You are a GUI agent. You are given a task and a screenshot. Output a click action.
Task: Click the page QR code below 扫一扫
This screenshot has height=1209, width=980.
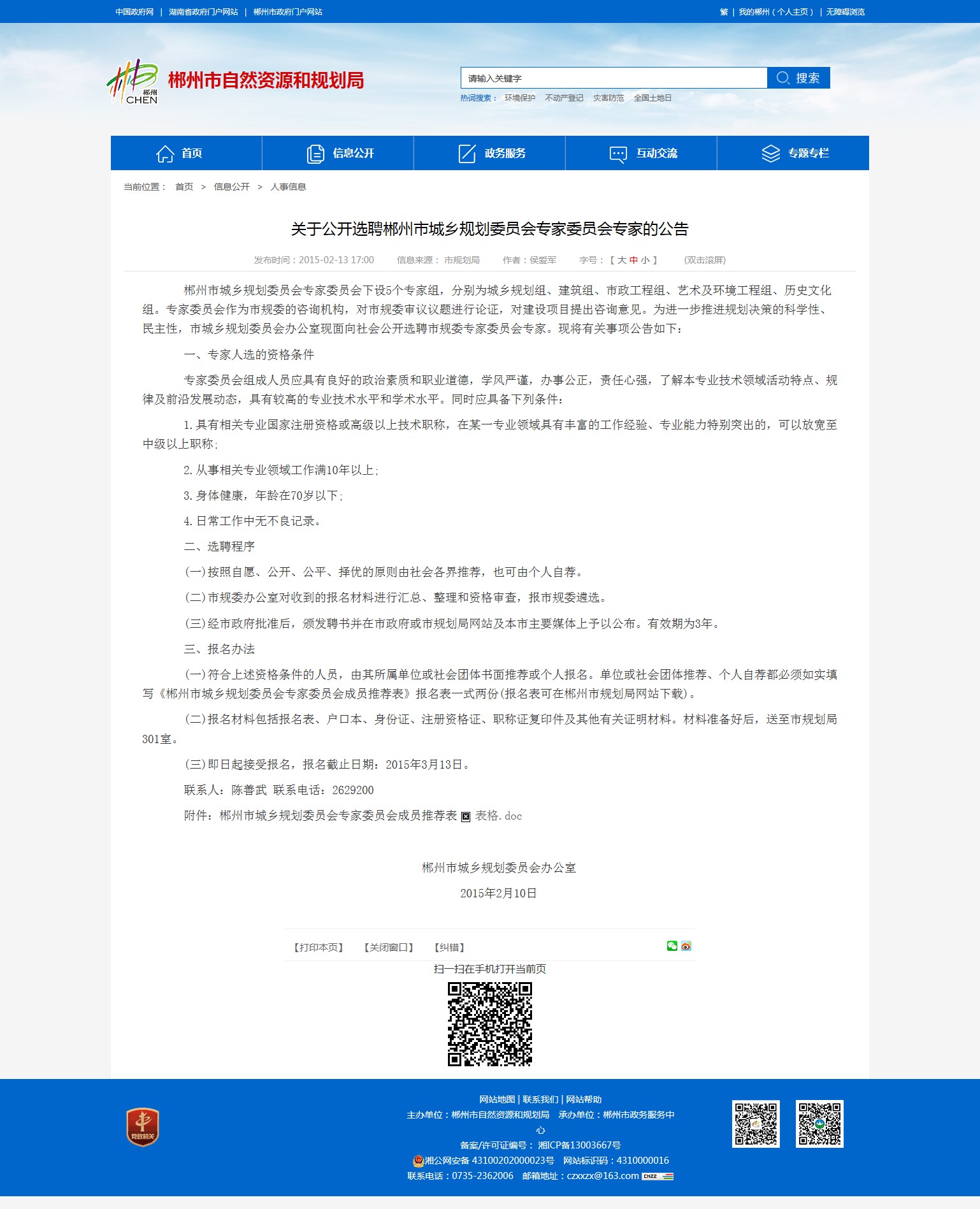pos(489,1024)
